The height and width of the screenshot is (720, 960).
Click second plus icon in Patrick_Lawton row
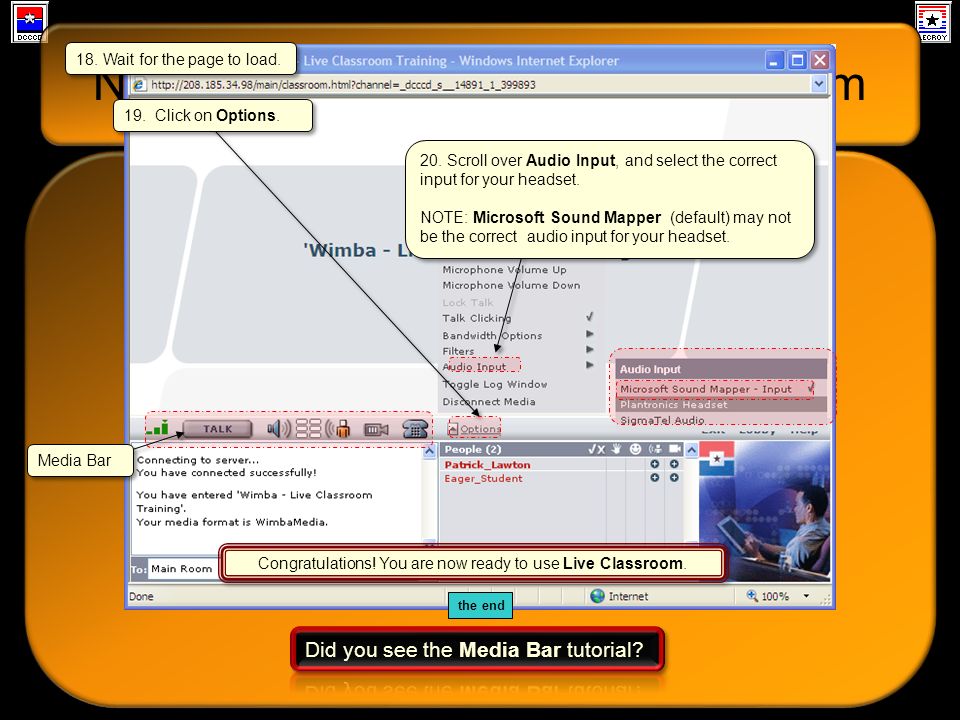(x=674, y=465)
